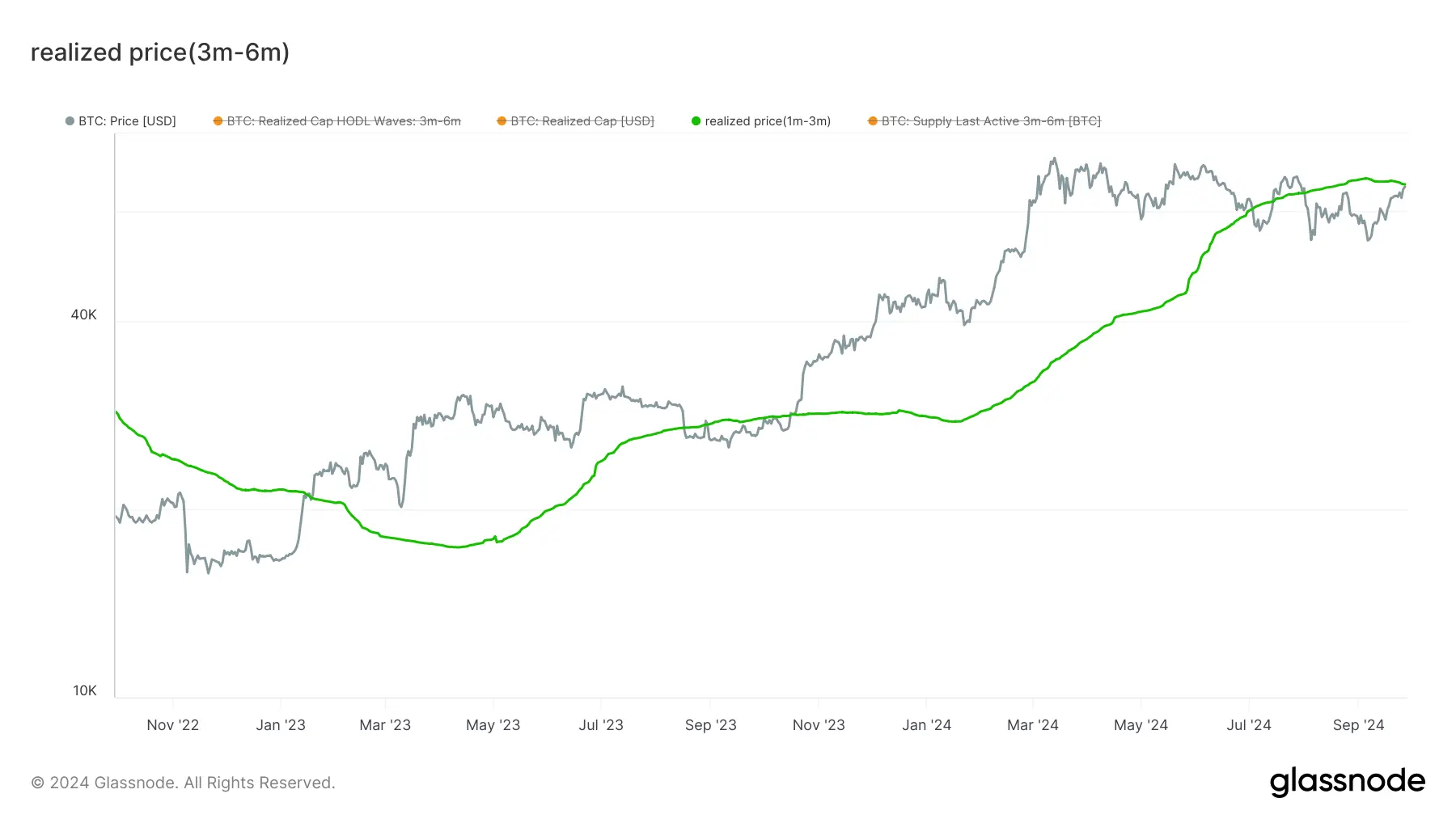Click the chart title realized price(3m-6m)
This screenshot has height=819, width=1456.
coord(160,53)
